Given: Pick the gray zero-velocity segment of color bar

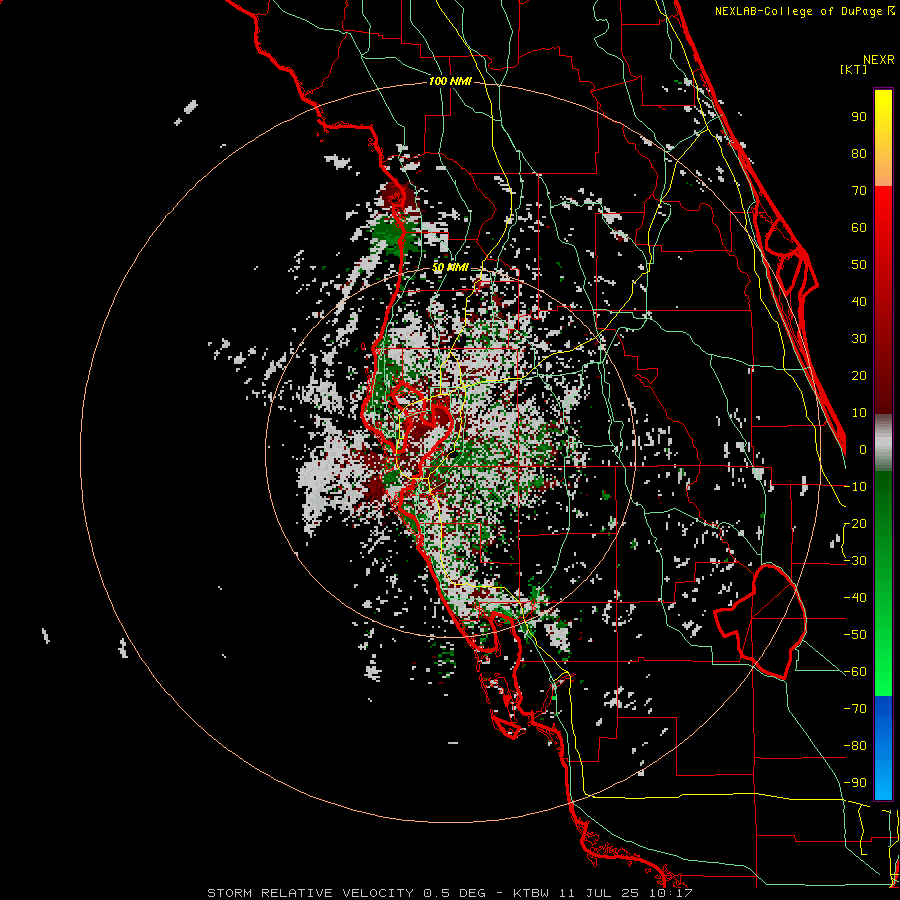Looking at the screenshot, I should [883, 445].
